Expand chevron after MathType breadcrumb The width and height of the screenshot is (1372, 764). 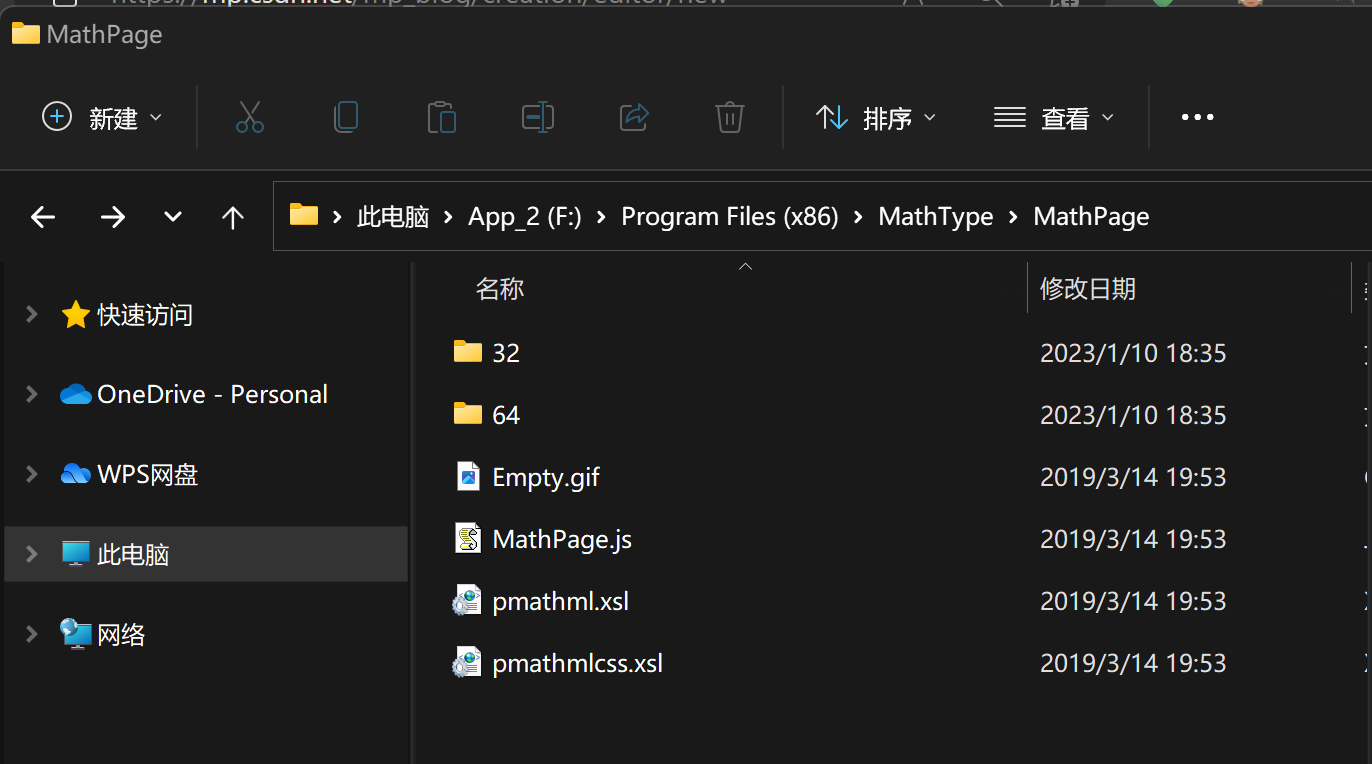tap(1013, 216)
